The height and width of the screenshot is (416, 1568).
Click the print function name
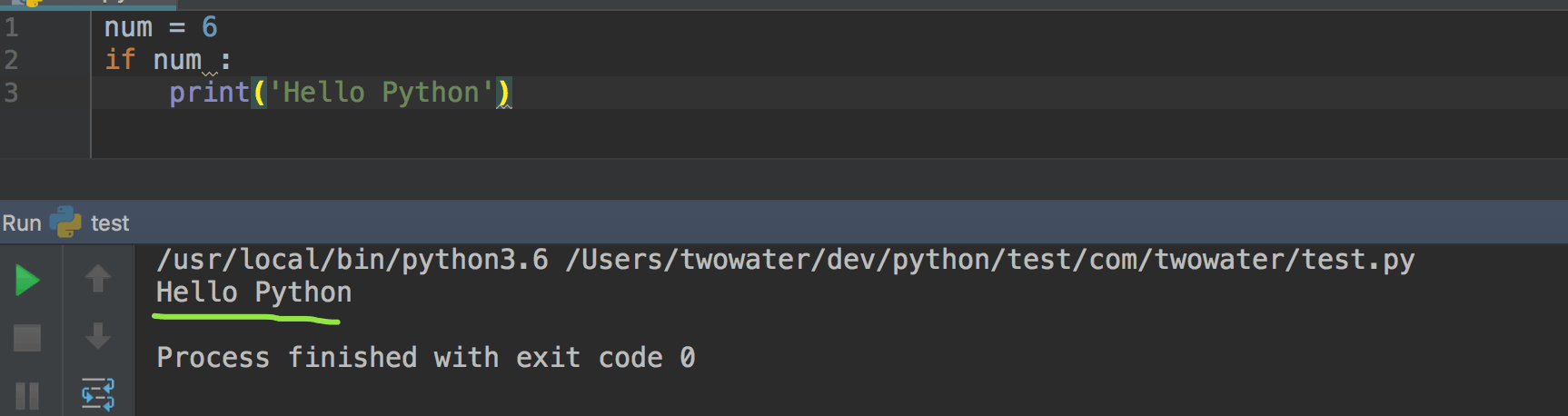tap(210, 93)
